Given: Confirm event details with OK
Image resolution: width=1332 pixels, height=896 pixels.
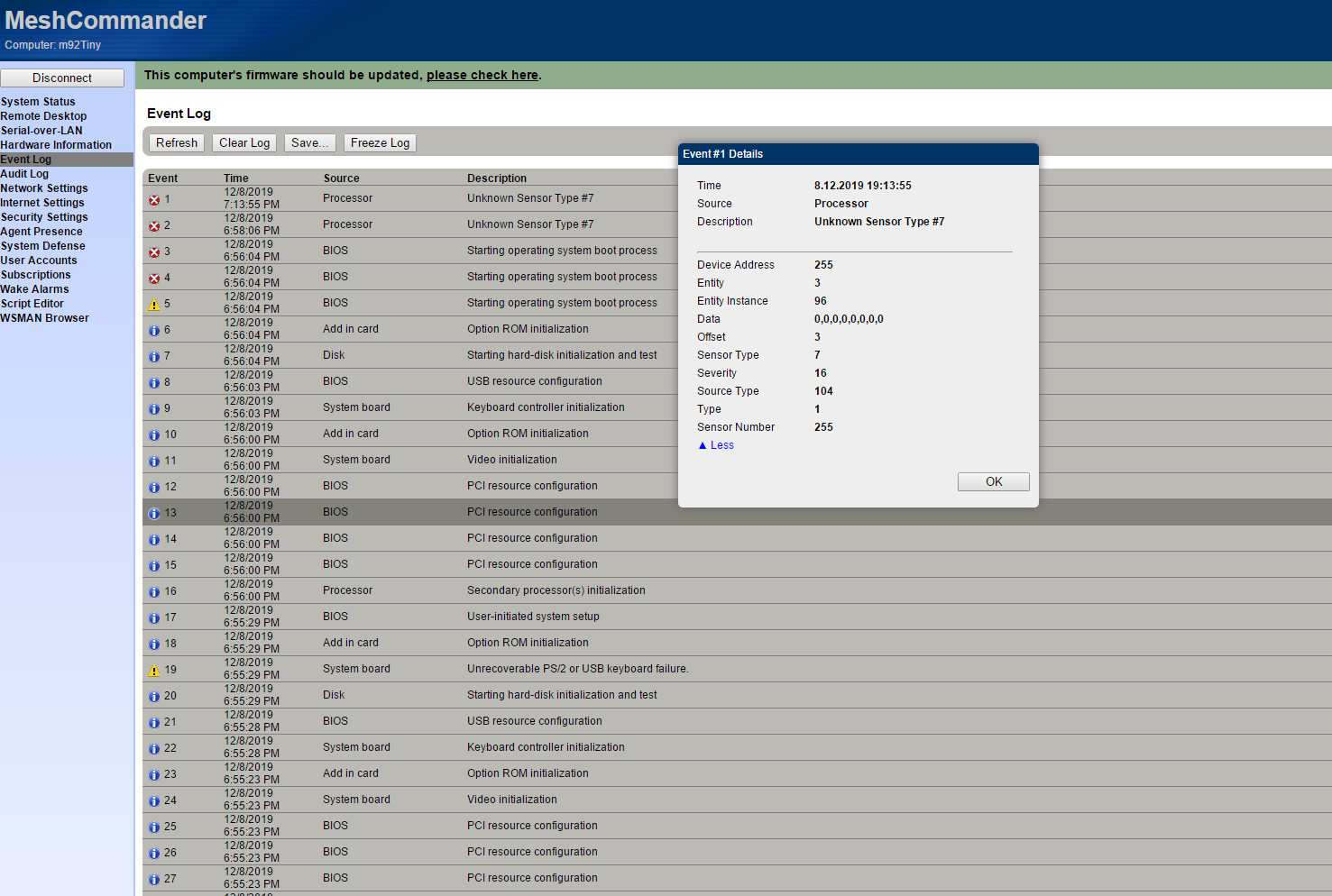Looking at the screenshot, I should tap(994, 482).
